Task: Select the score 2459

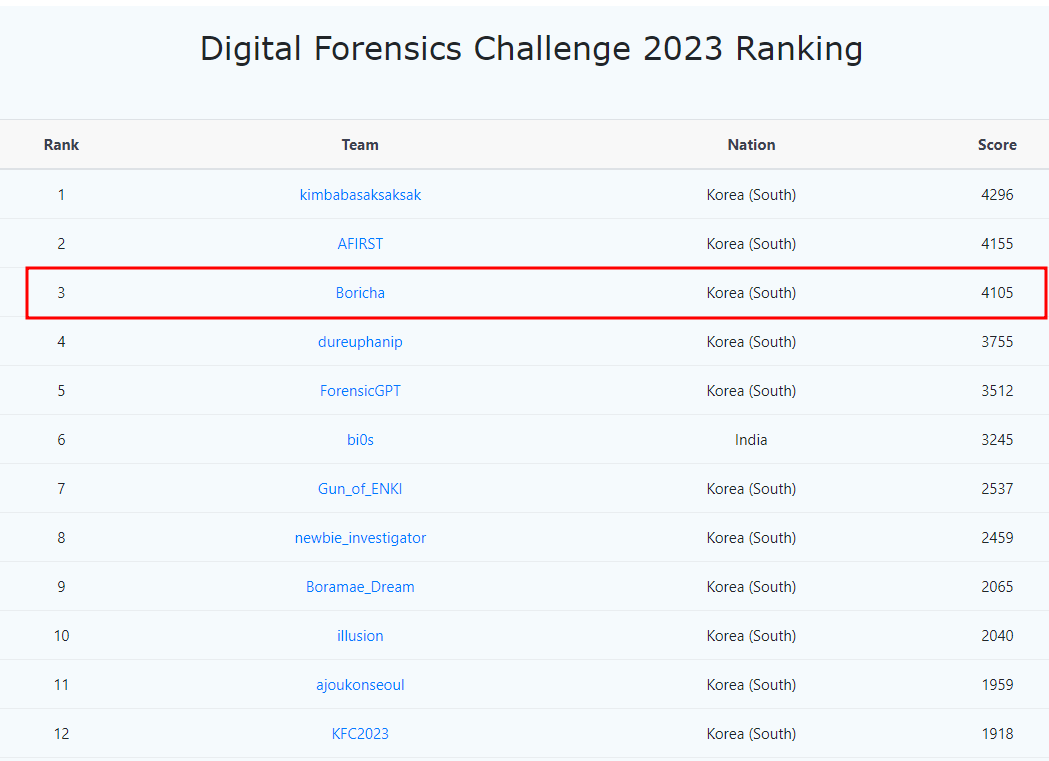Action: coord(997,538)
